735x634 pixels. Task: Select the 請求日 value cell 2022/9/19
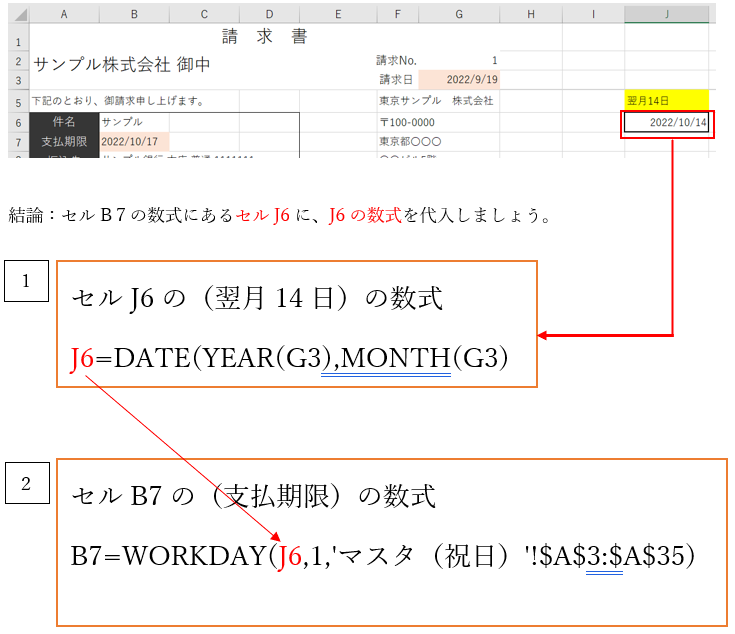(x=459, y=80)
